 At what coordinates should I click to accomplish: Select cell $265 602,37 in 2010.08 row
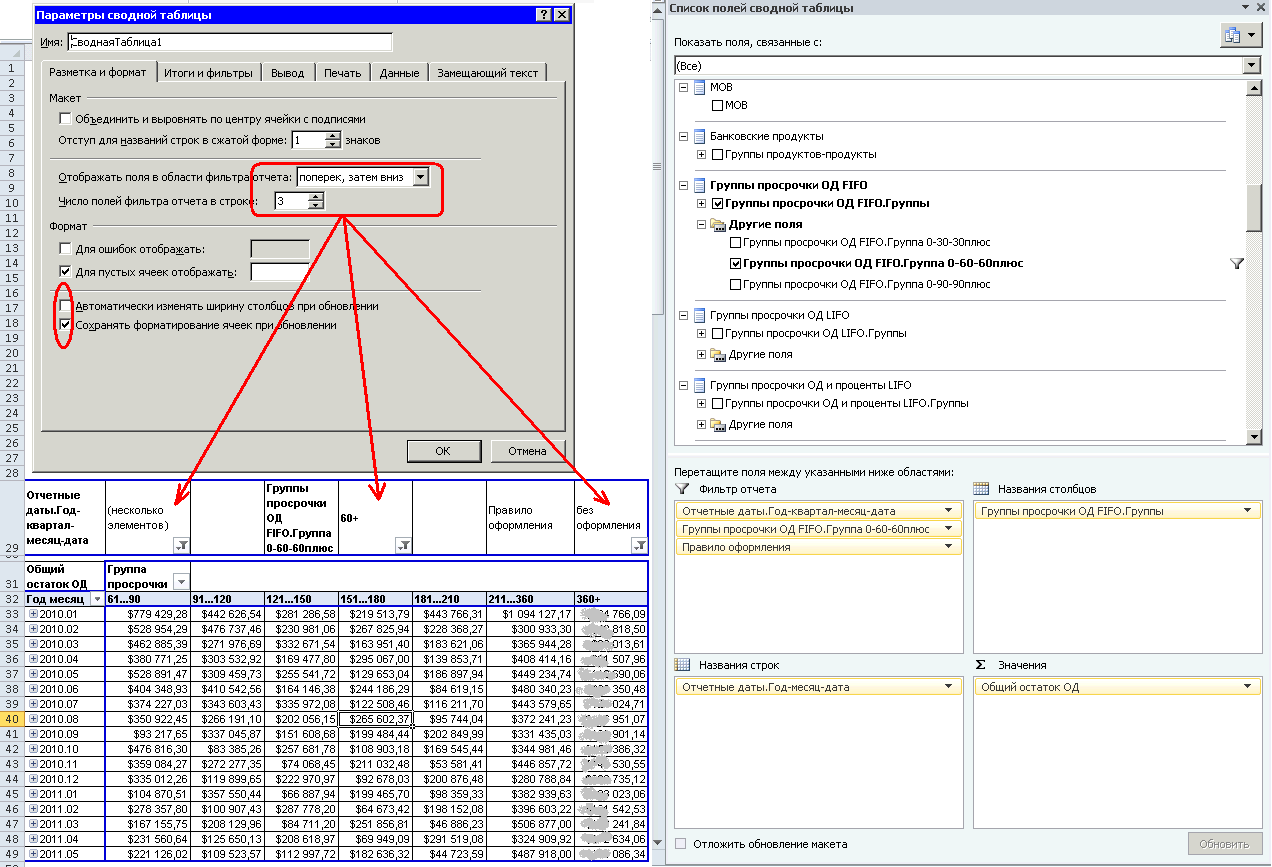(376, 719)
